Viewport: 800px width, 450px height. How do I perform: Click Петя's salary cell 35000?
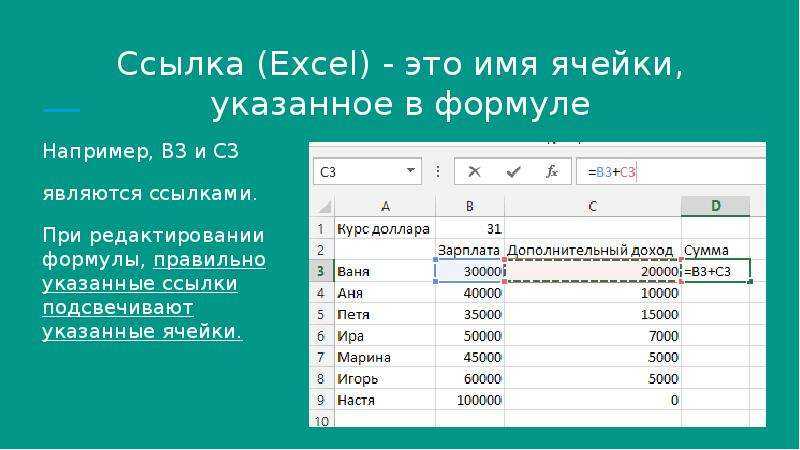point(470,314)
